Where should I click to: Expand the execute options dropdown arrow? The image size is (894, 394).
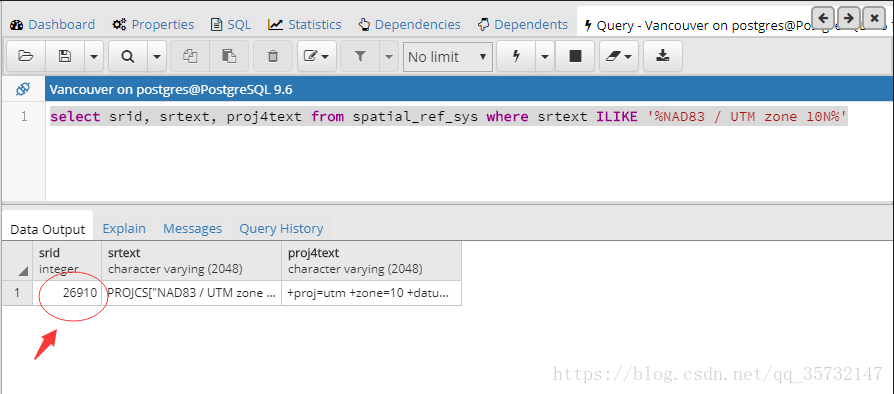(545, 56)
